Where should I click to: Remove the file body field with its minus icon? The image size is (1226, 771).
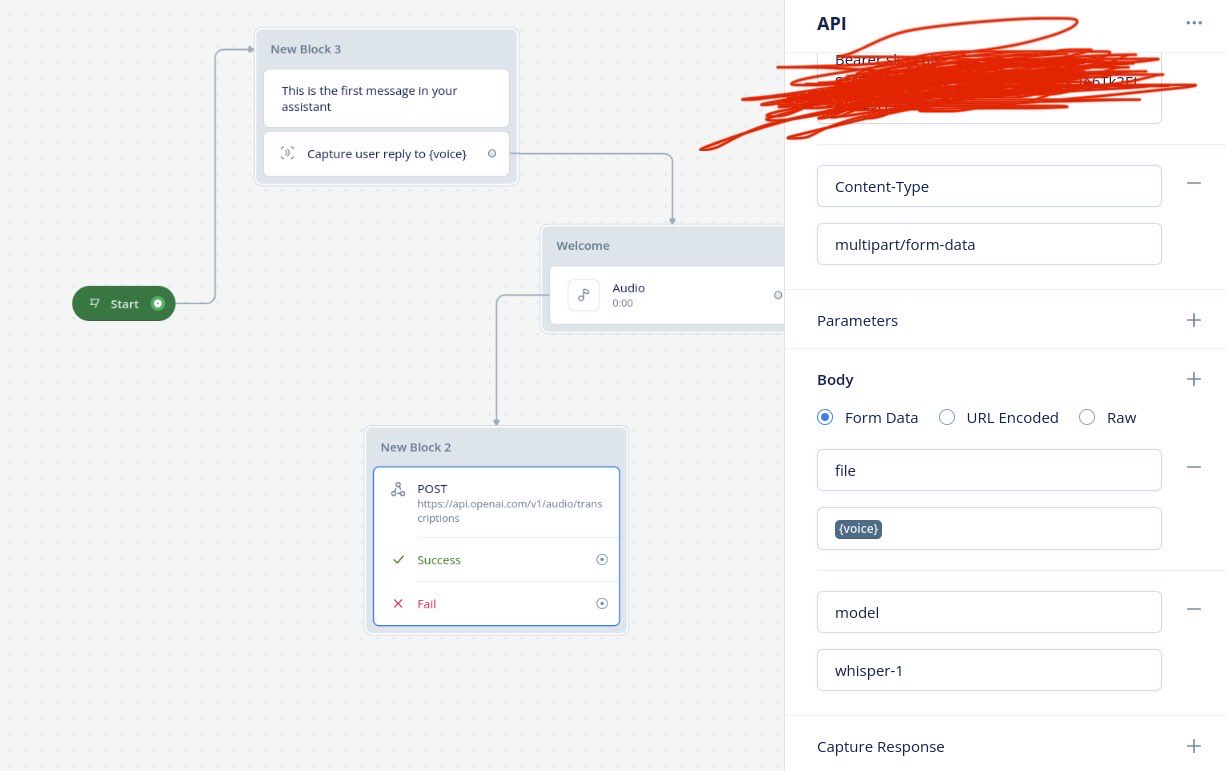[x=1193, y=468]
